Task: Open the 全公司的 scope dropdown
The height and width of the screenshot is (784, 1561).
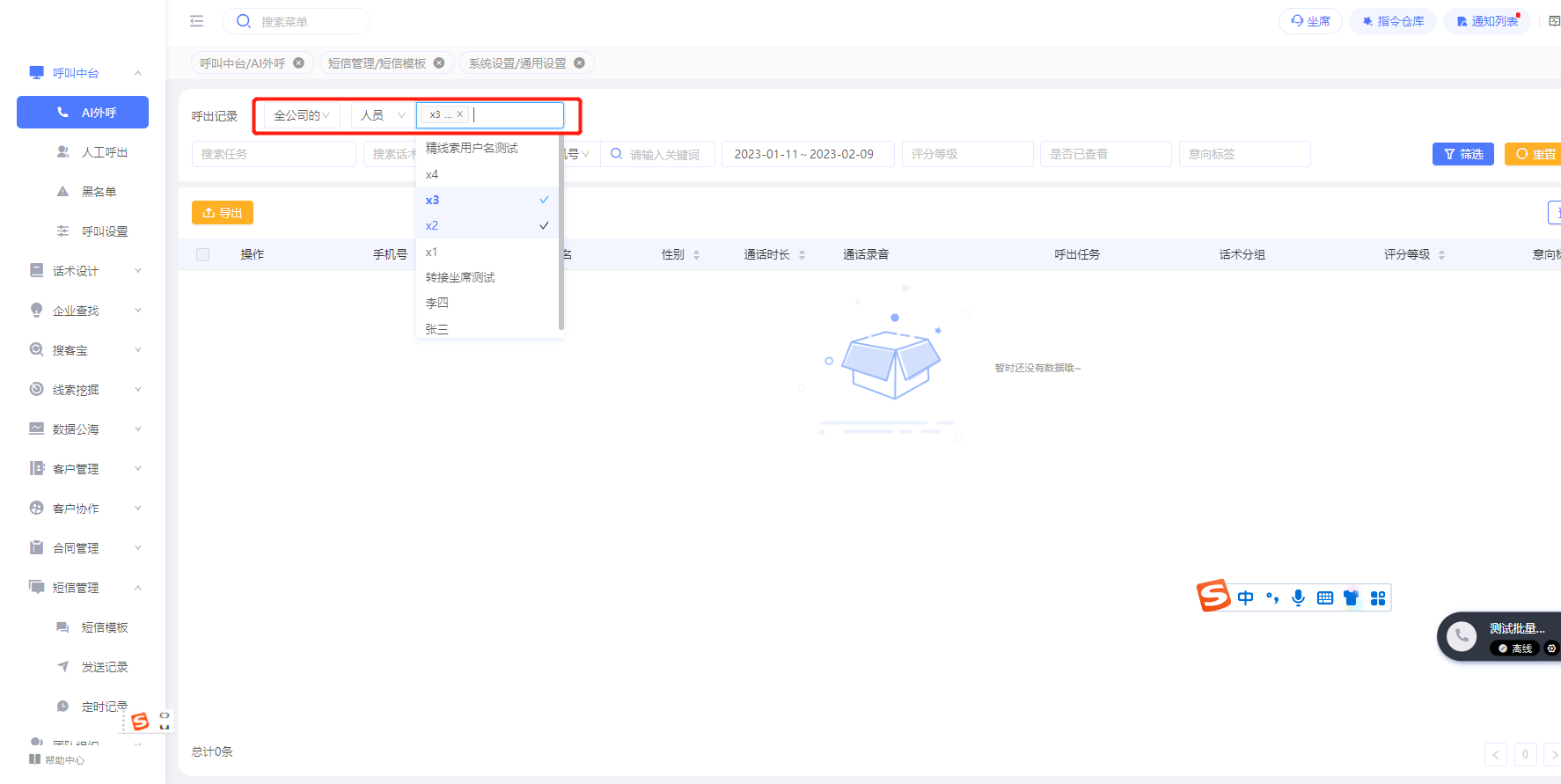Action: 302,115
